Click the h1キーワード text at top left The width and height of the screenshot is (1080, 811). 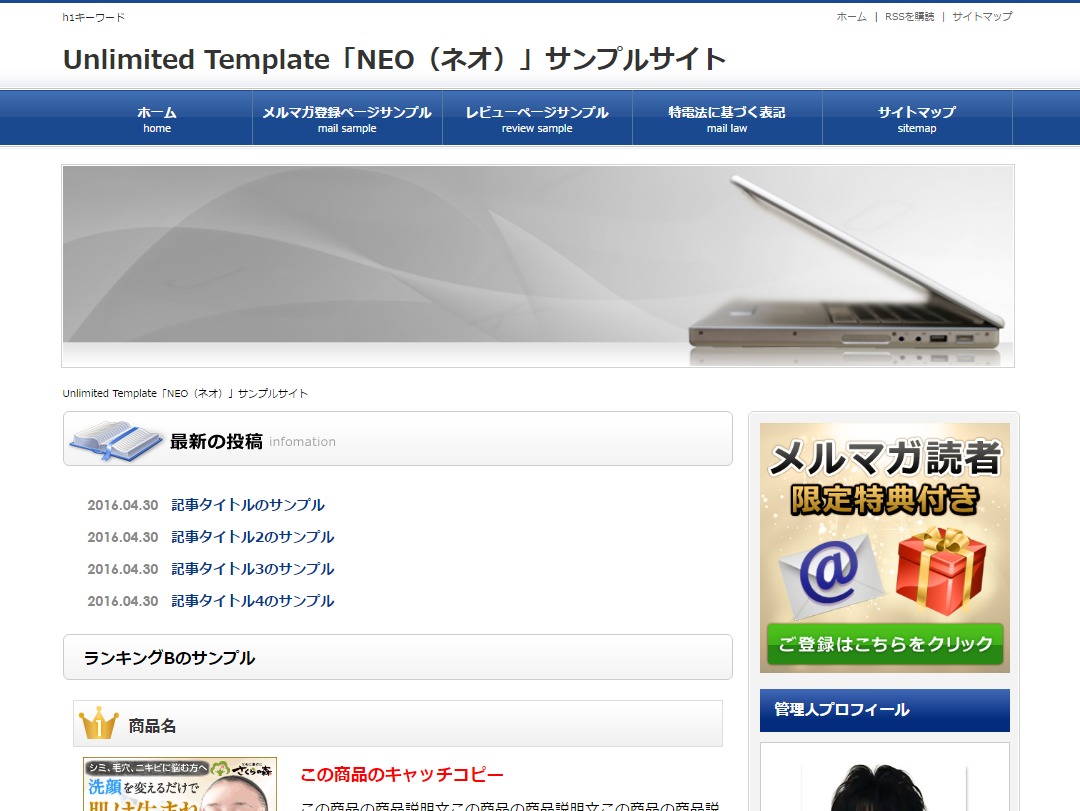92,16
